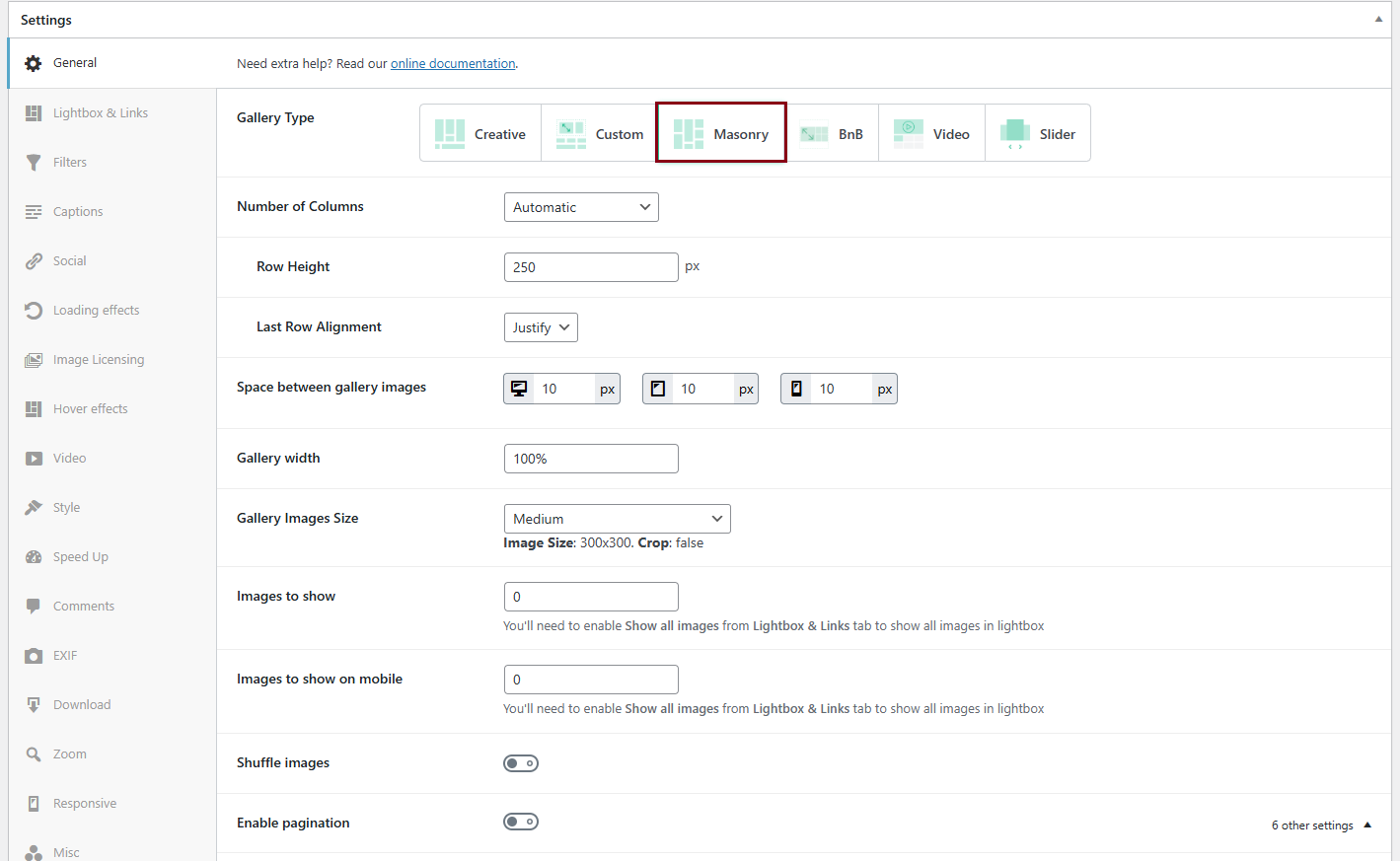Pick the BnB gallery type icon
This screenshot has width=1400, height=861.
coord(814,134)
